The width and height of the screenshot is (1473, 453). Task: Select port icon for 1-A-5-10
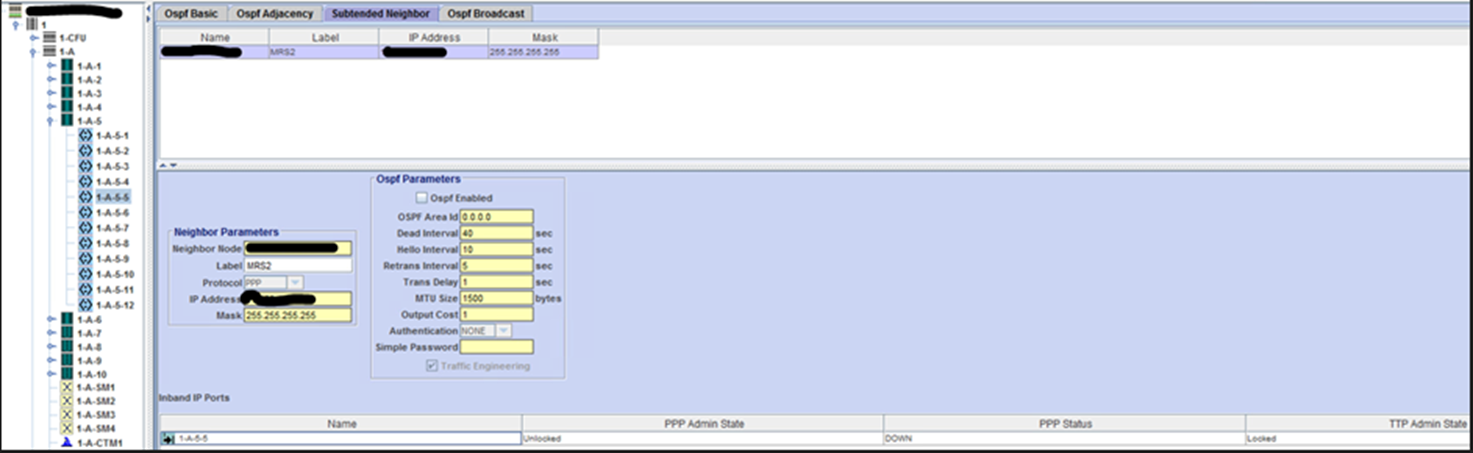click(85, 274)
